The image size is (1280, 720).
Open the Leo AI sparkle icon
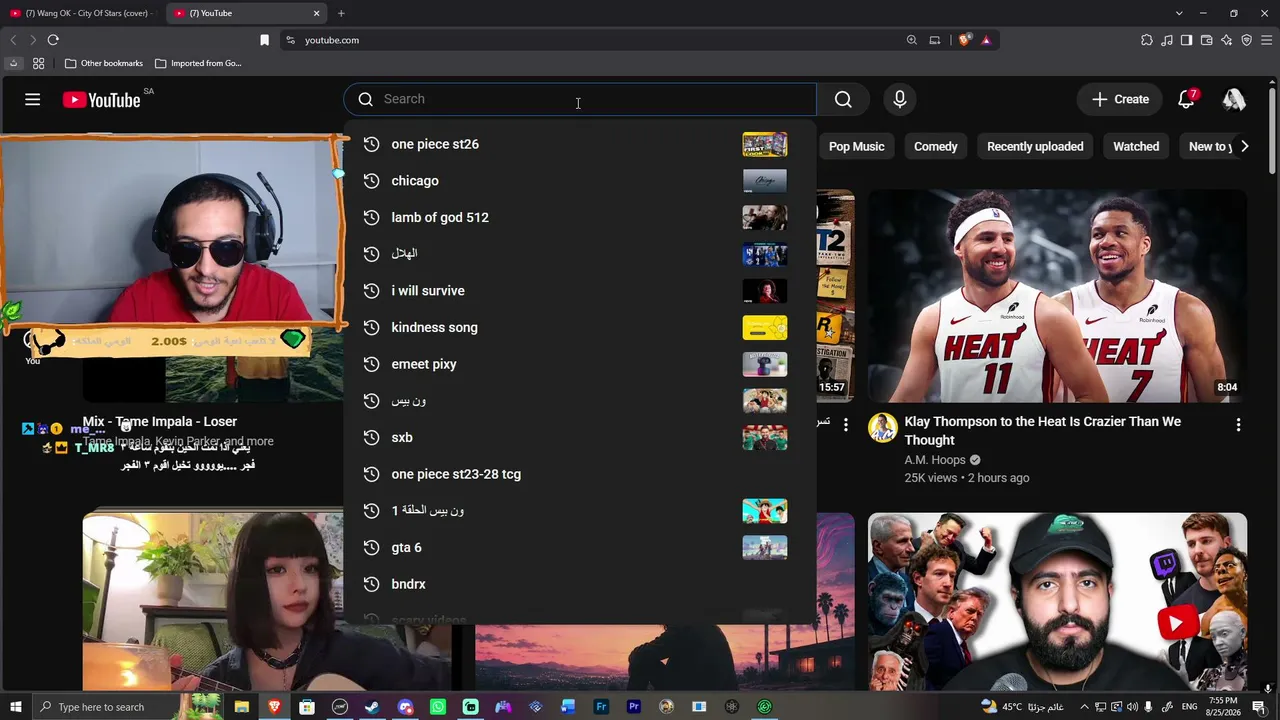[x=1226, y=40]
